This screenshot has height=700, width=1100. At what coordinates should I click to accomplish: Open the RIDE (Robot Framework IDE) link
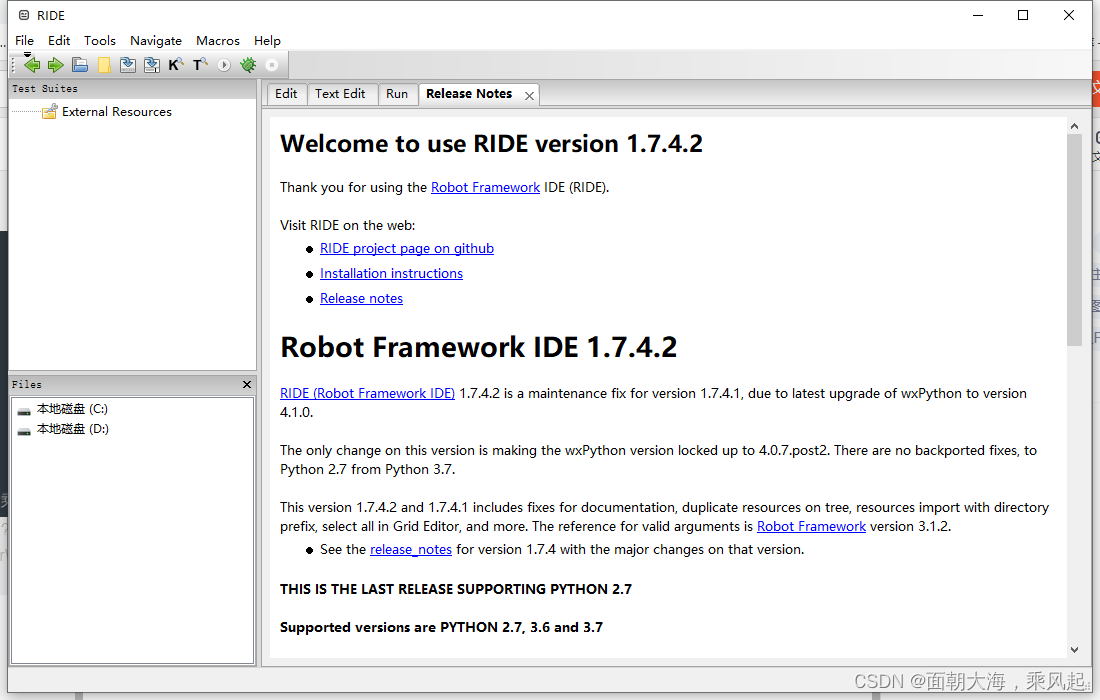tap(368, 393)
